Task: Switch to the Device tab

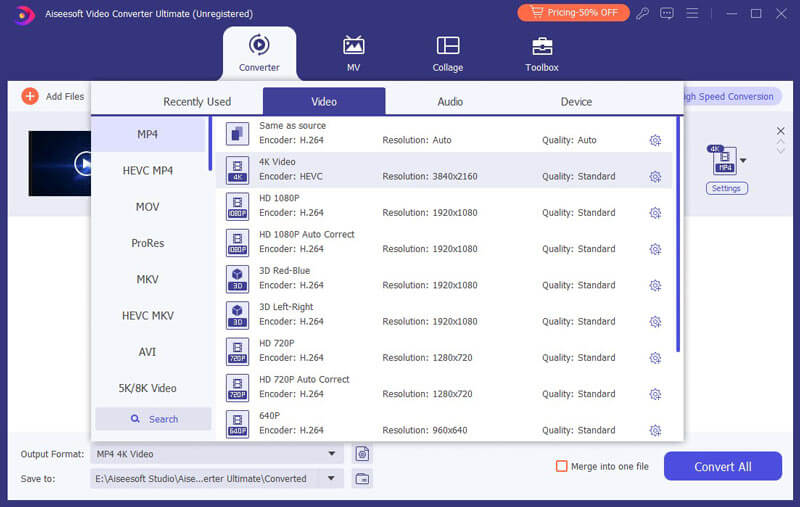Action: click(576, 101)
